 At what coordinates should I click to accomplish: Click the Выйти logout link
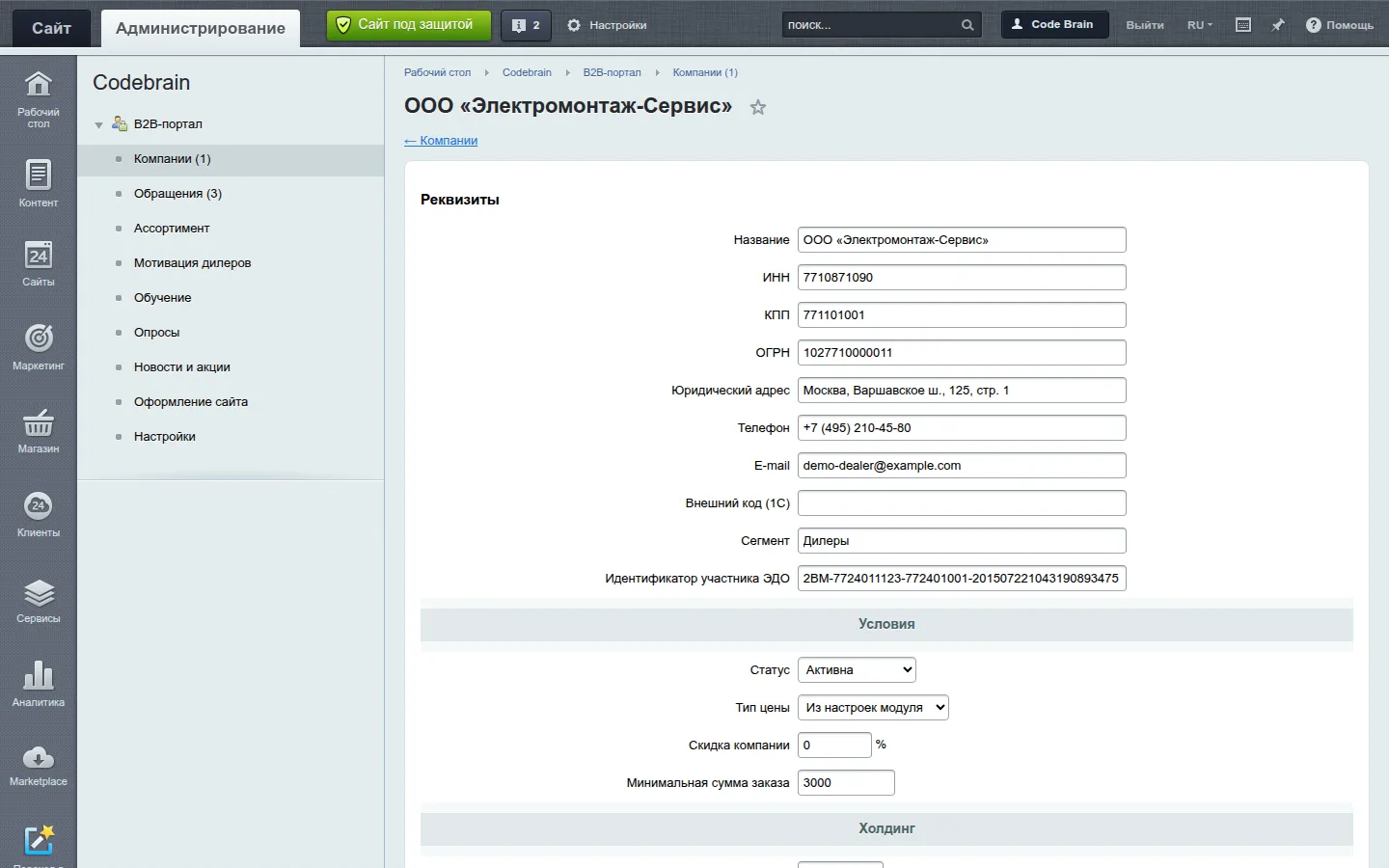[1145, 25]
